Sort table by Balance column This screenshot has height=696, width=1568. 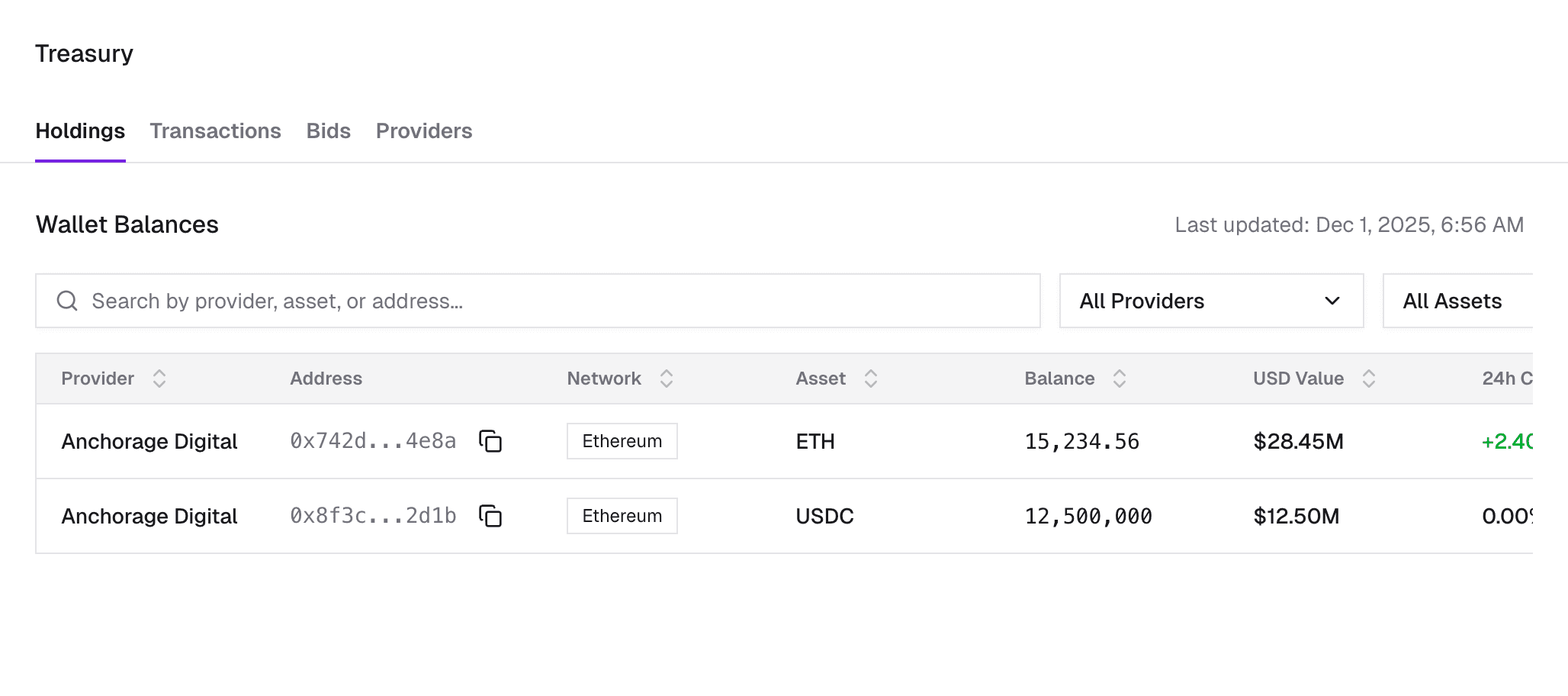pyautogui.click(x=1119, y=379)
